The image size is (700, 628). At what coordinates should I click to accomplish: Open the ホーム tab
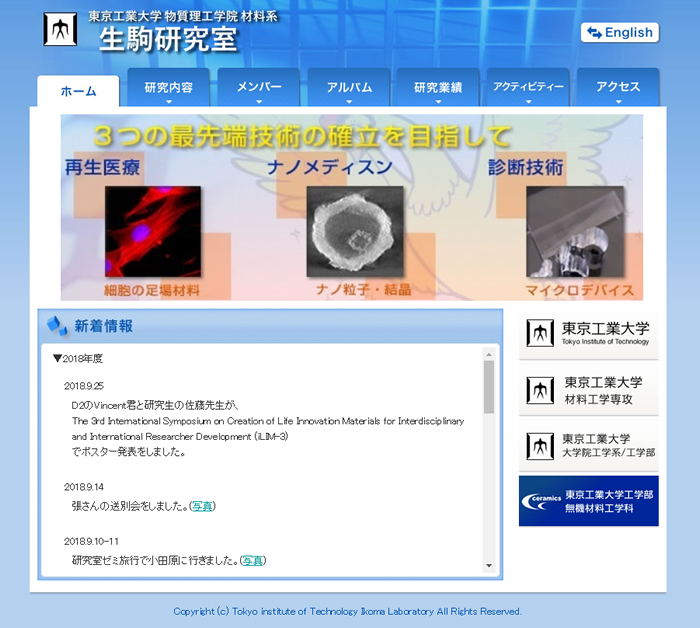click(x=78, y=91)
